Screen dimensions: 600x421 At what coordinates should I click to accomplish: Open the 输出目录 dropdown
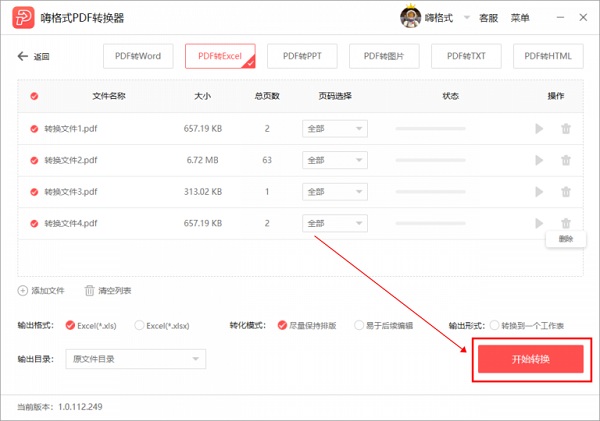tap(135, 358)
